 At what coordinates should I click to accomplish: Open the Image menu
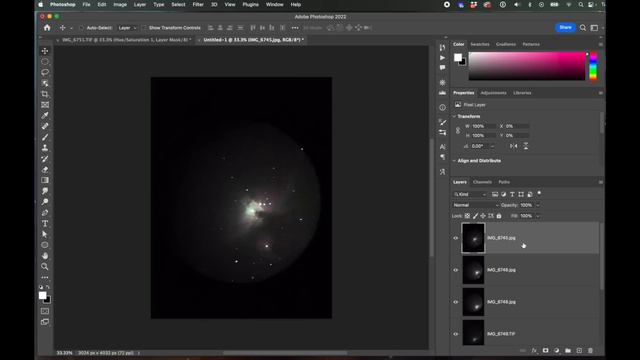[x=120, y=4]
